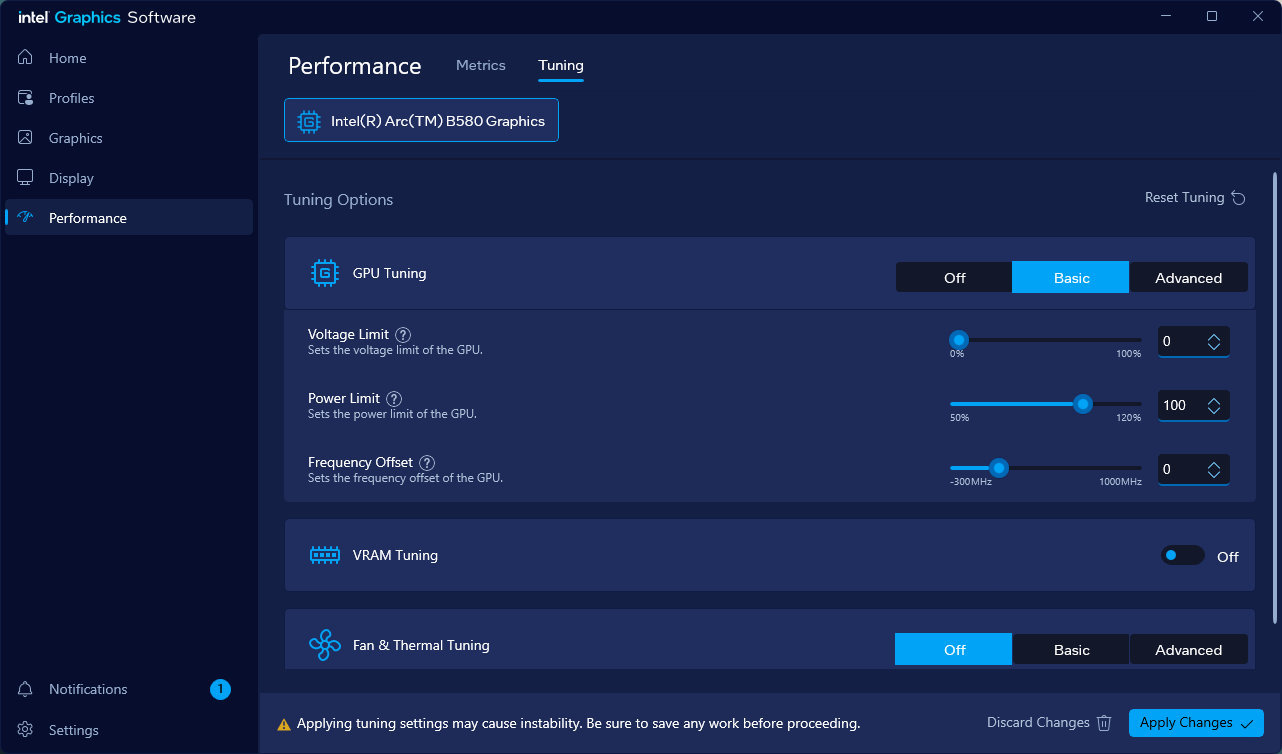
Task: Click the Frequency Offset value field
Action: (x=1194, y=470)
